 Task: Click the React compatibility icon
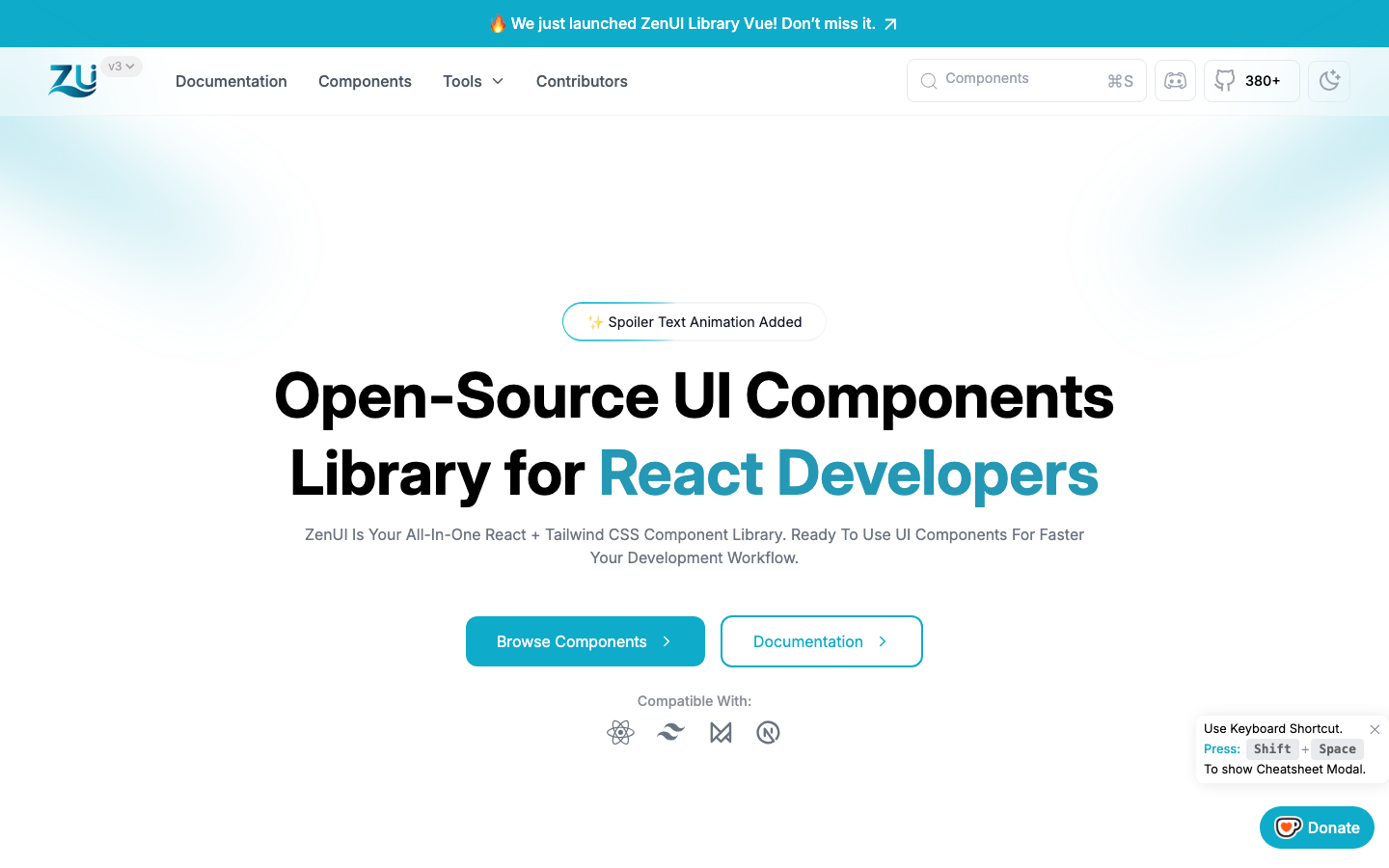[x=620, y=733]
